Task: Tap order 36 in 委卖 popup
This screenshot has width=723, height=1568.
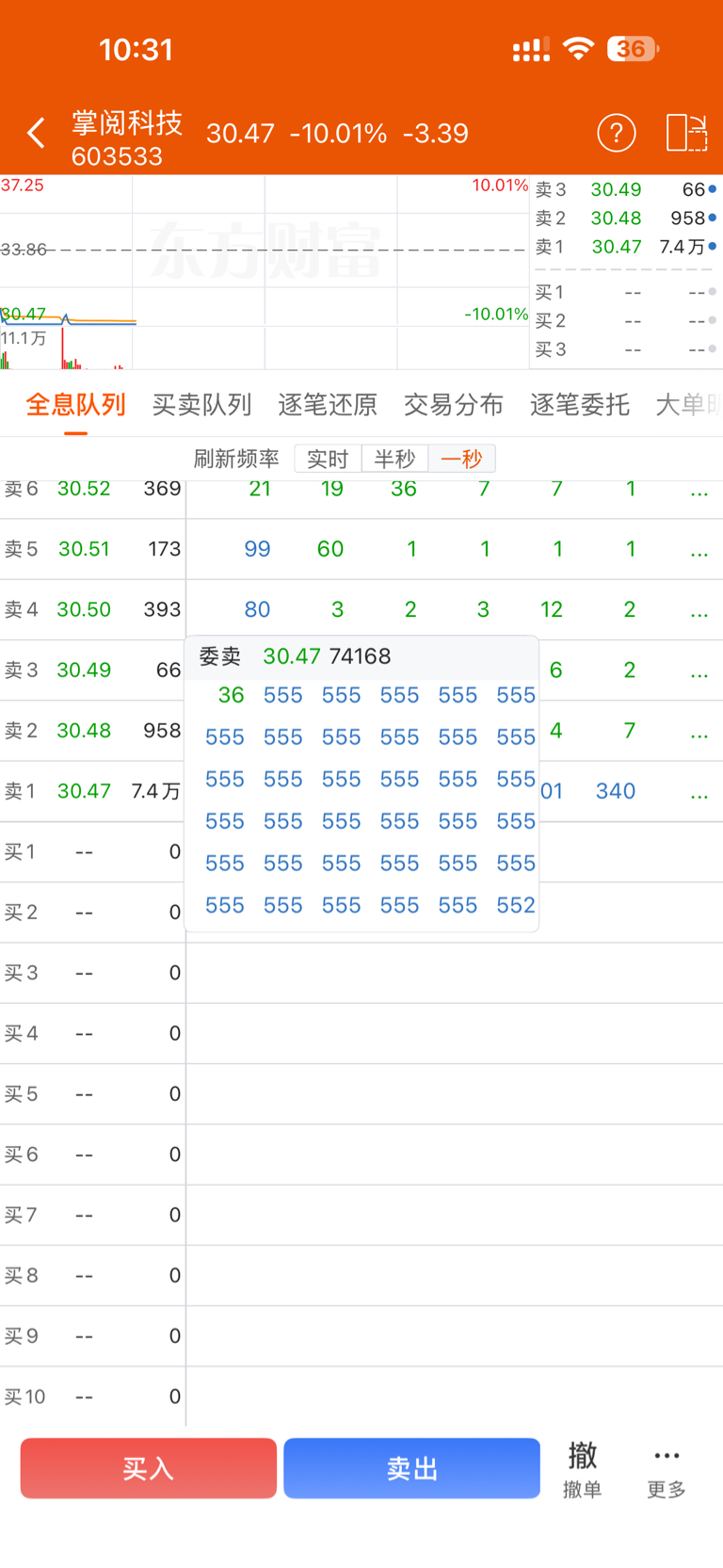Action: 231,695
